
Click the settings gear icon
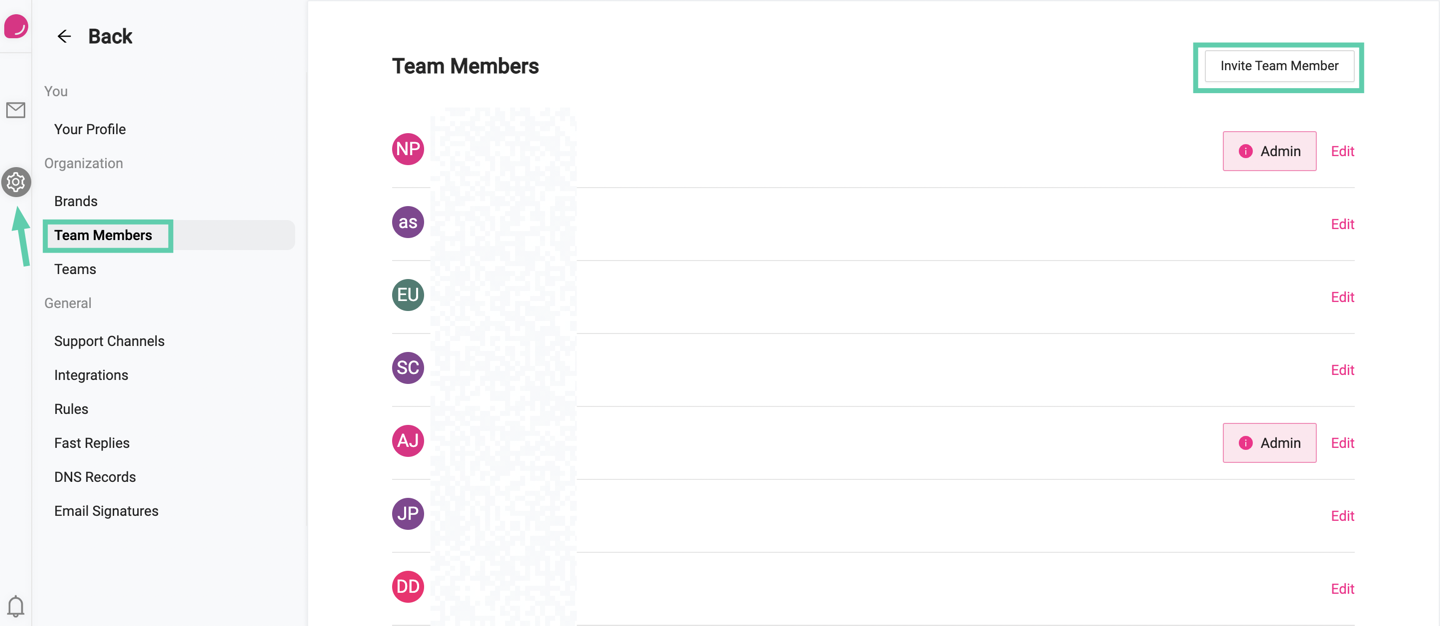tap(16, 182)
